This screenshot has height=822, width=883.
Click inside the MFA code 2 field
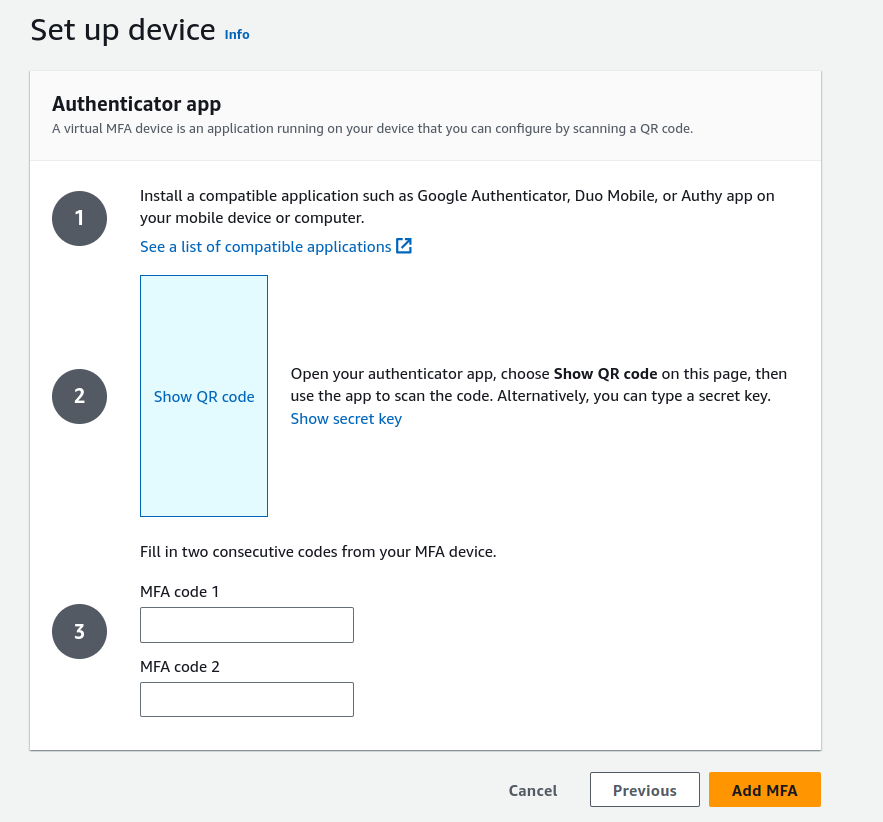point(246,699)
